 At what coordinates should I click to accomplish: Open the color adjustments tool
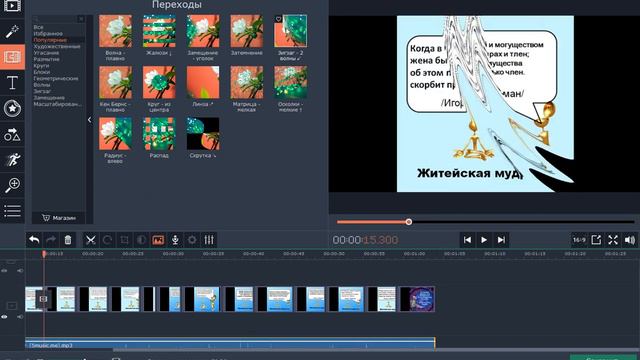pyautogui.click(x=141, y=240)
